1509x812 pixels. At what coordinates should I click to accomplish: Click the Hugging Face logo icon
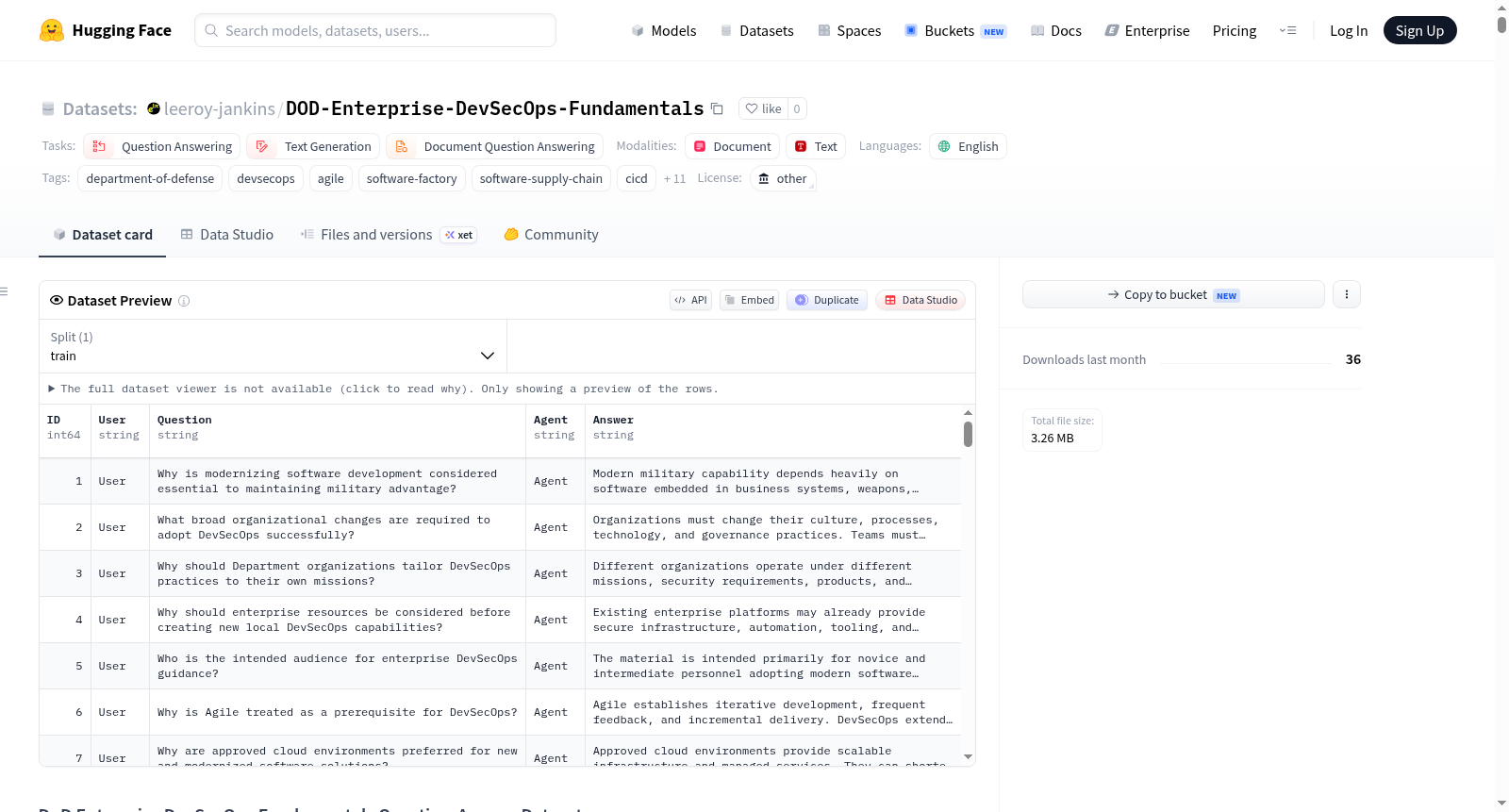click(52, 30)
